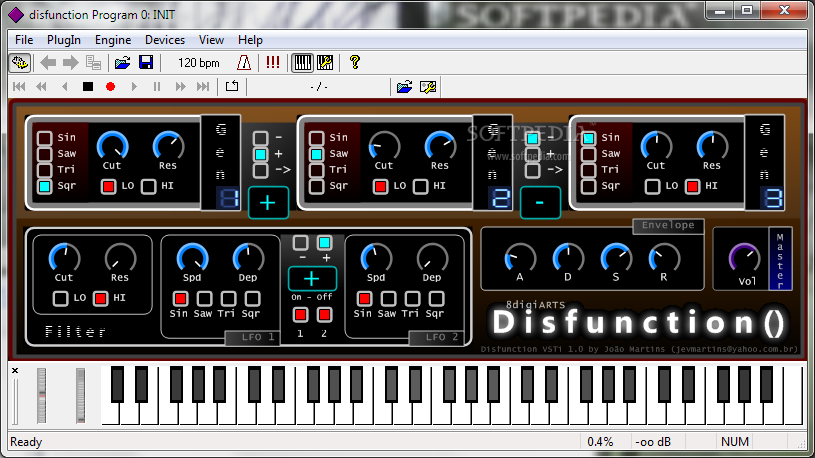Click the stop transport button
Image resolution: width=815 pixels, height=458 pixels.
pos(88,87)
